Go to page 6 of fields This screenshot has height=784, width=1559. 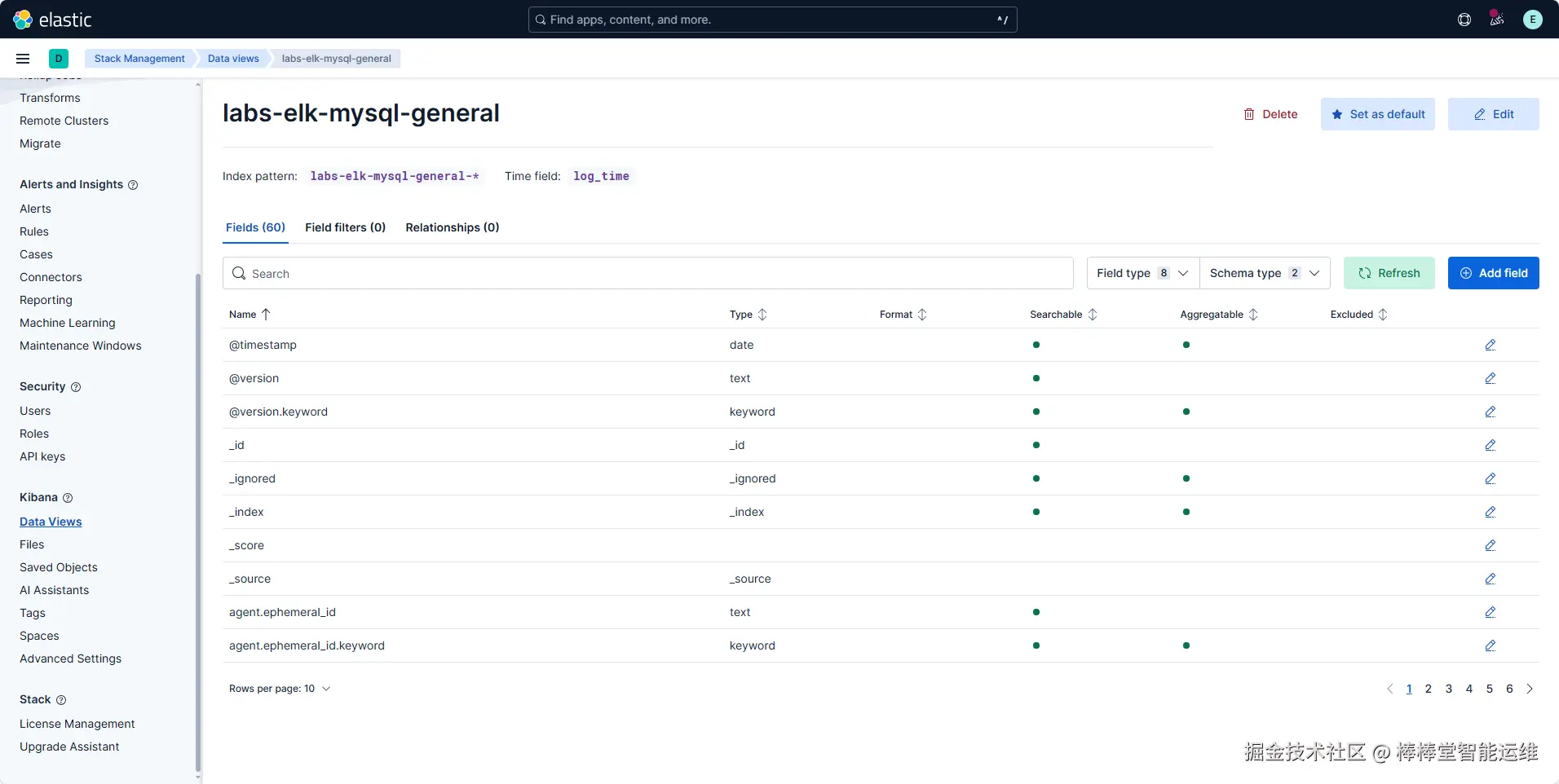tap(1509, 689)
